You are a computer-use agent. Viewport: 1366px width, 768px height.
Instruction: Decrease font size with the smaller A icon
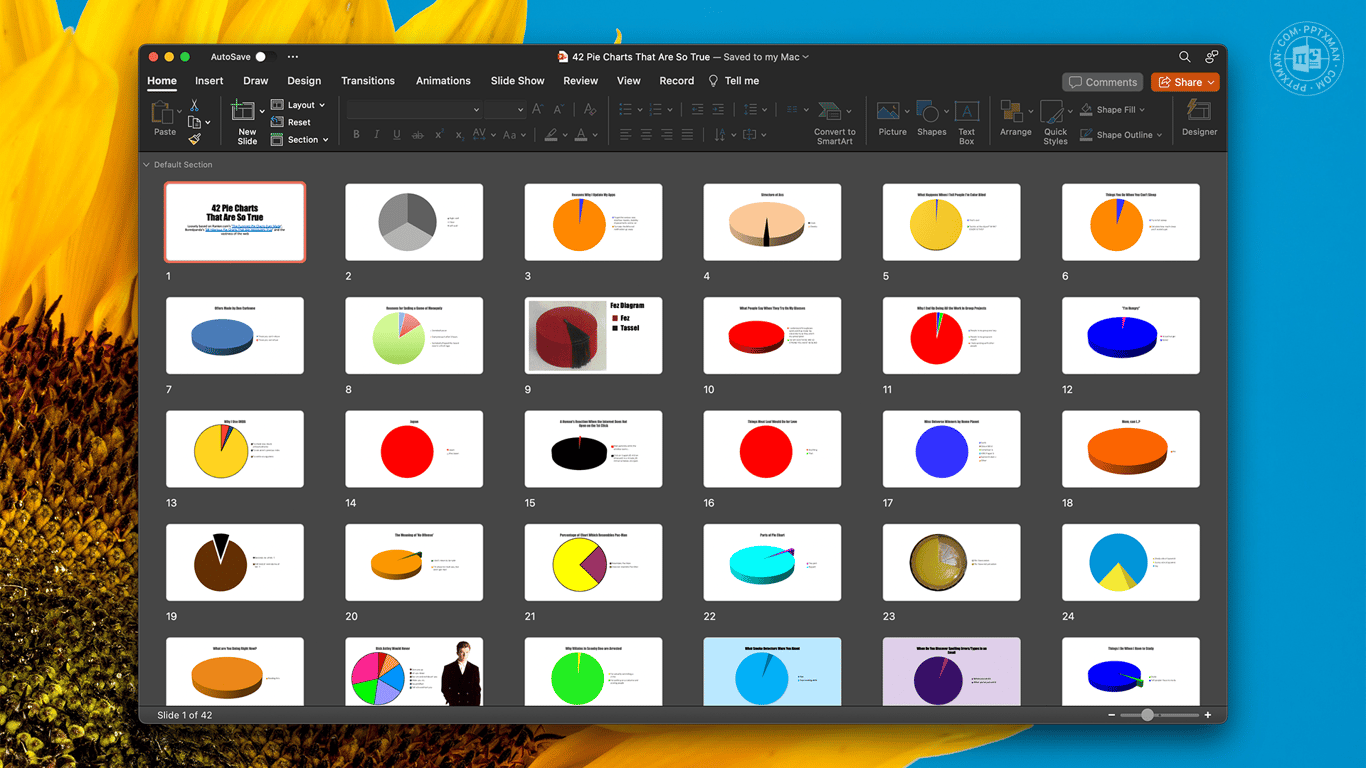(x=558, y=109)
